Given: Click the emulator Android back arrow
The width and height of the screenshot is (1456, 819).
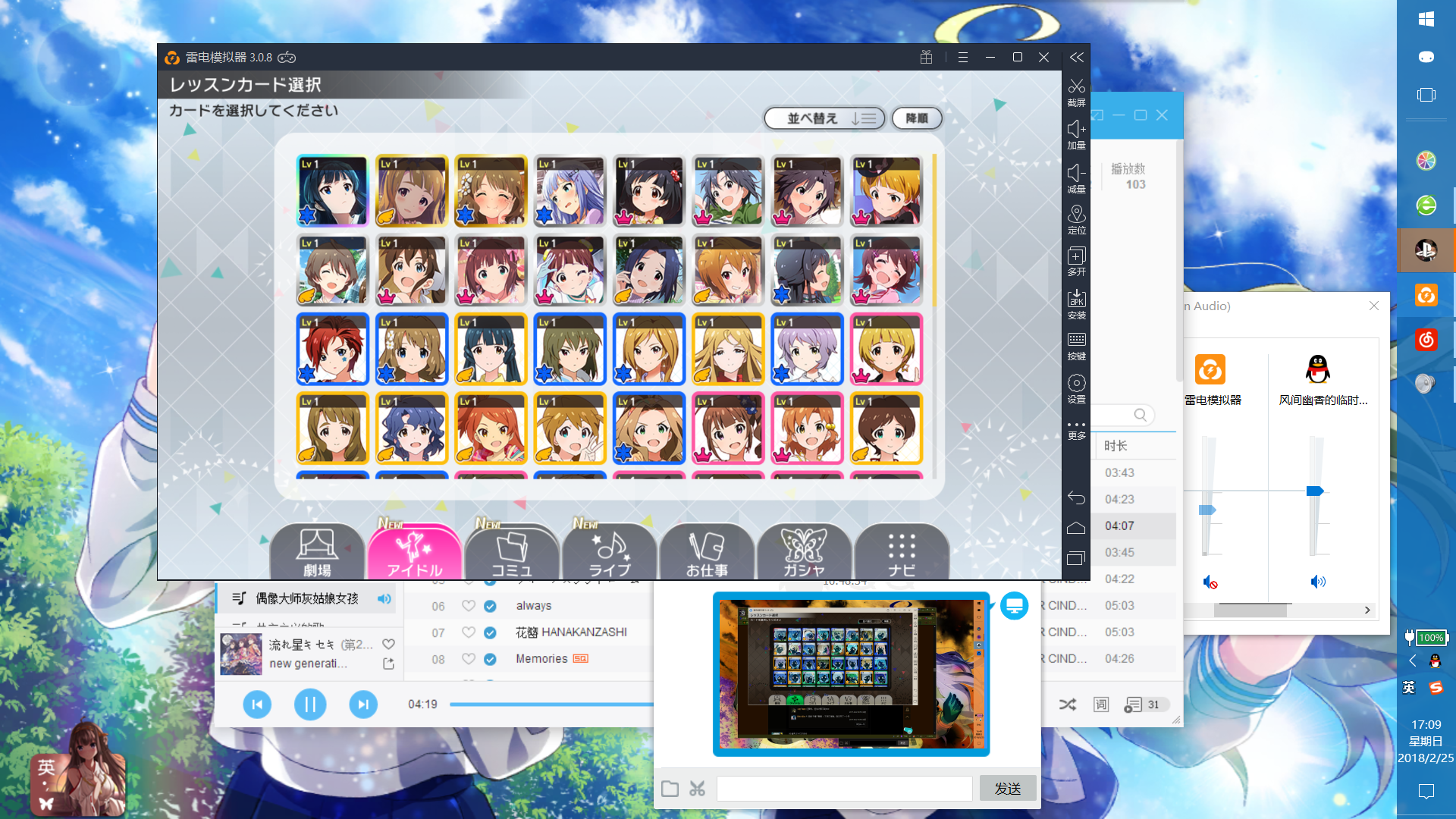Looking at the screenshot, I should 1076,497.
